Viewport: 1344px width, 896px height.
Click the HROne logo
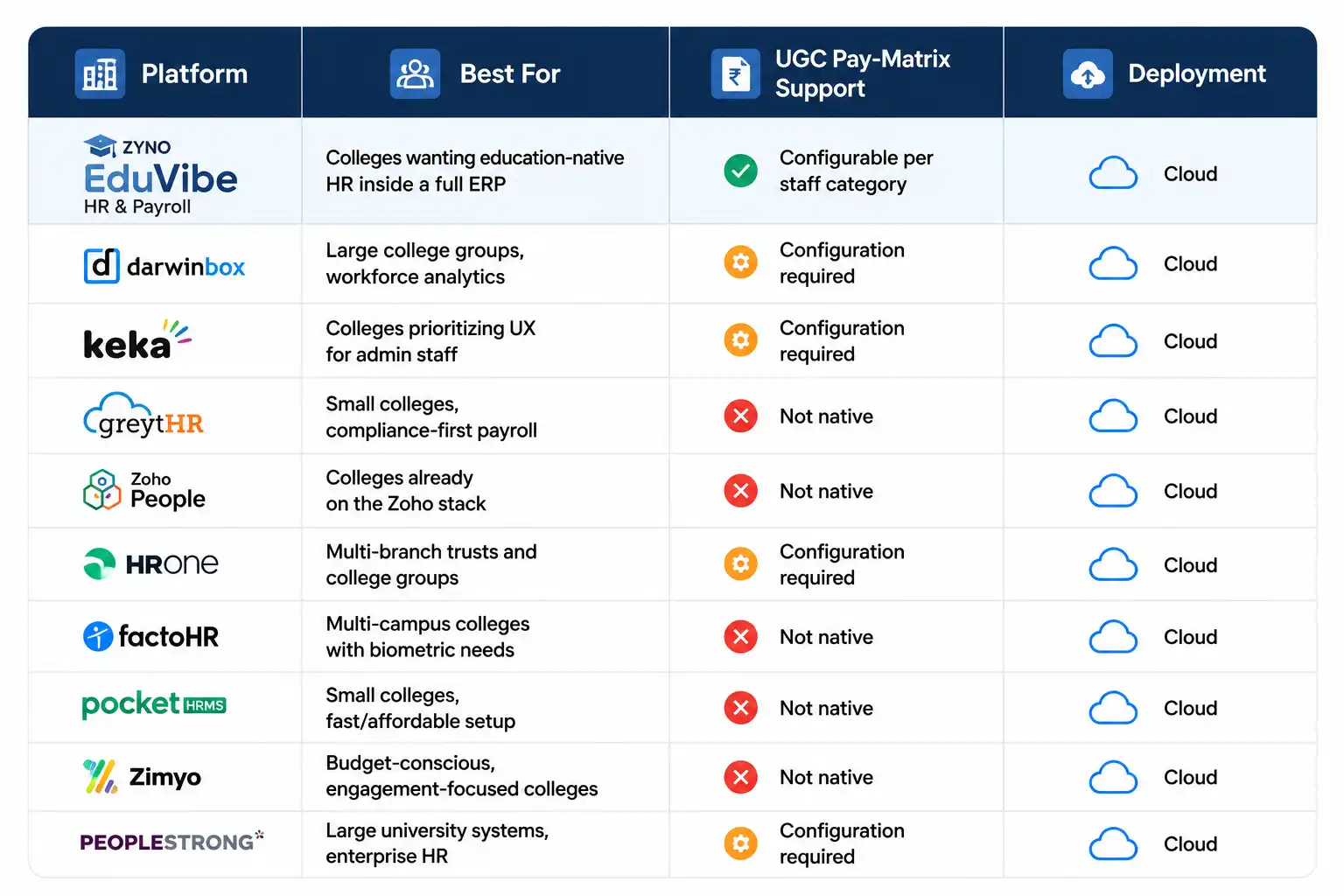click(x=150, y=564)
